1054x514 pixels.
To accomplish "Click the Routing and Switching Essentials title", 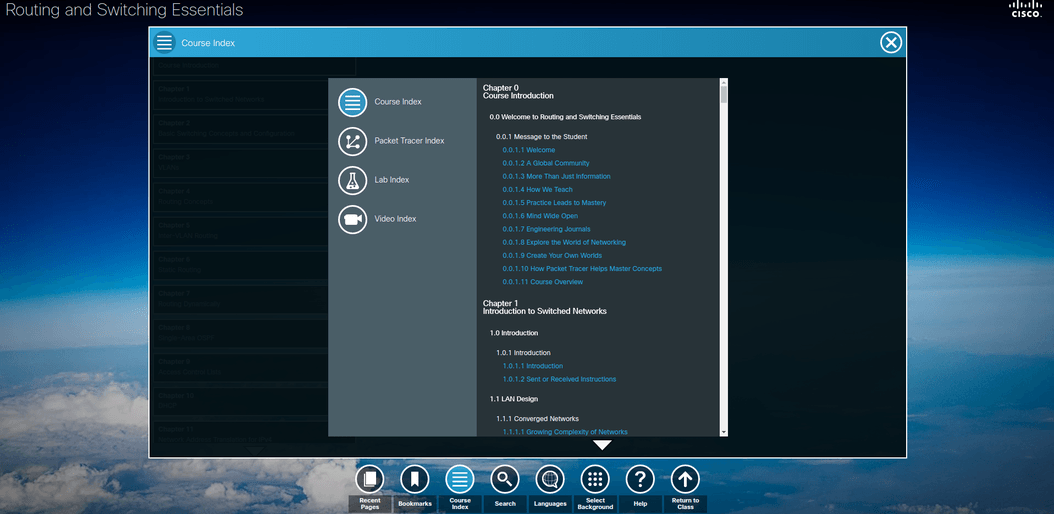I will (x=124, y=10).
